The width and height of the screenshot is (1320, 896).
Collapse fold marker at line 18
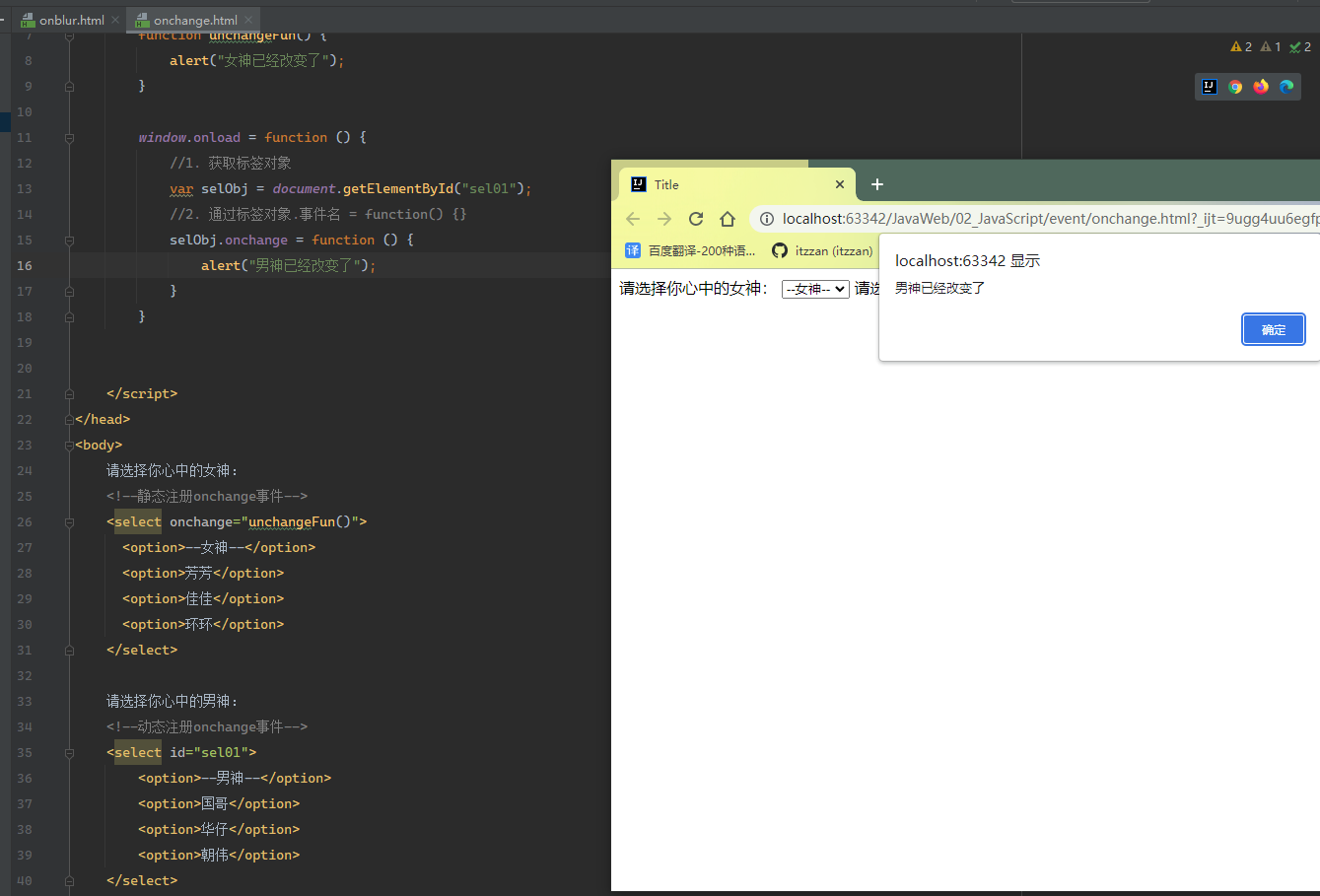click(x=69, y=317)
